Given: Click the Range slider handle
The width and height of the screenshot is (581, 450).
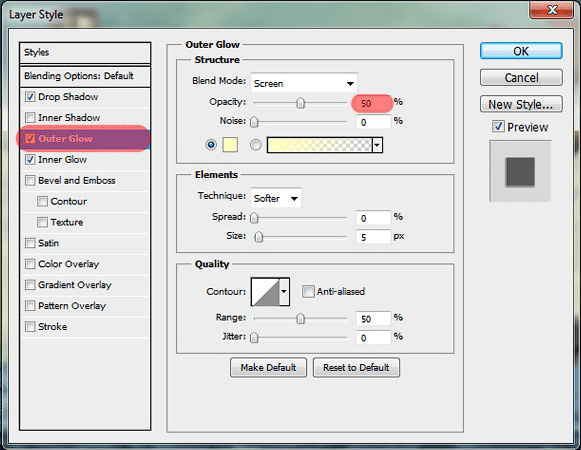Looking at the screenshot, I should coord(301,318).
